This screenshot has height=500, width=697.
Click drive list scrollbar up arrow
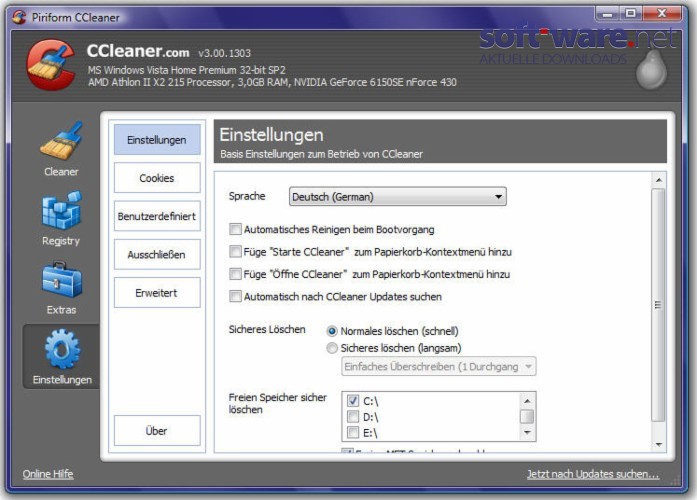(x=527, y=401)
